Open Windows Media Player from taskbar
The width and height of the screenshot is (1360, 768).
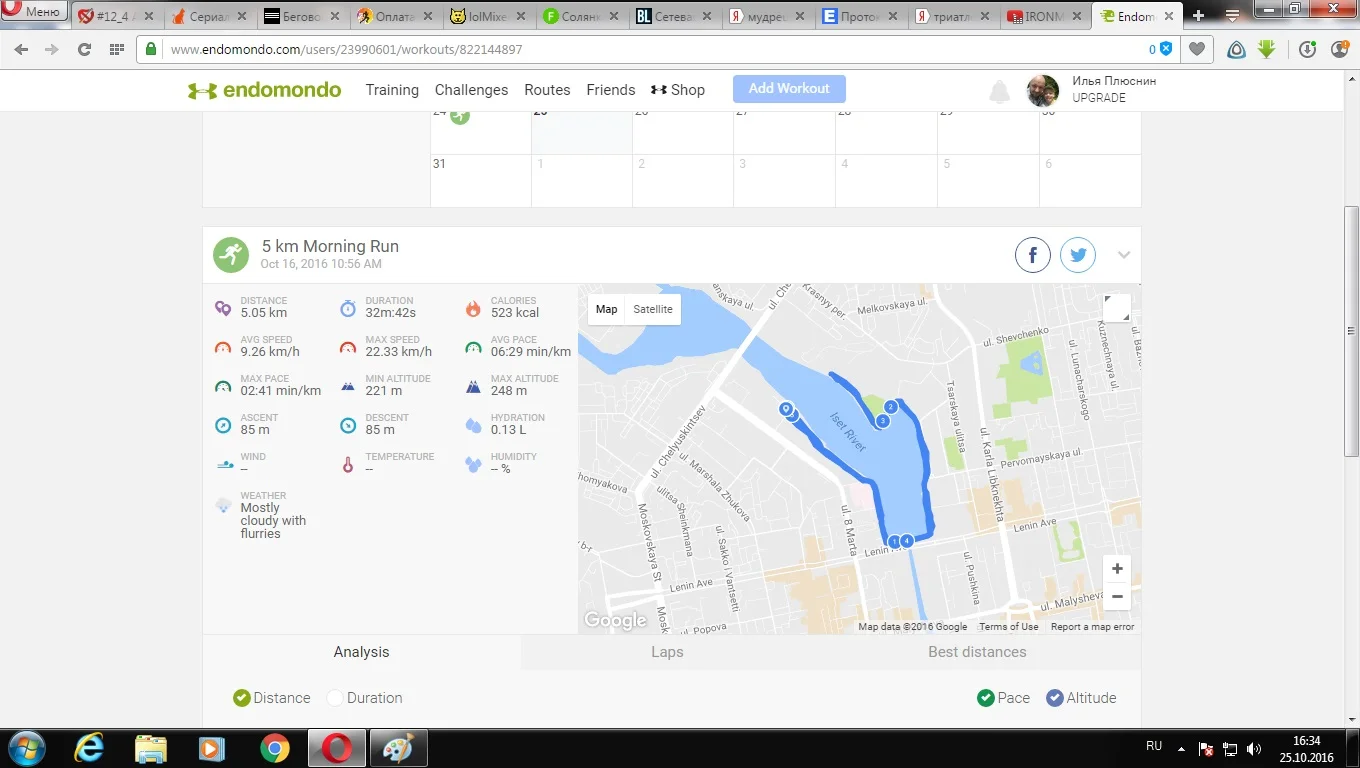coord(212,748)
